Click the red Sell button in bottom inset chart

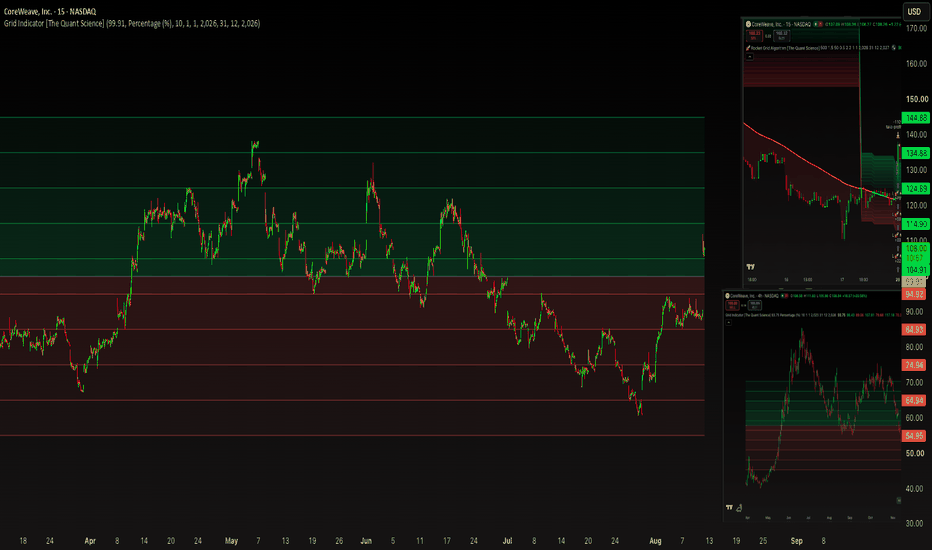click(733, 305)
